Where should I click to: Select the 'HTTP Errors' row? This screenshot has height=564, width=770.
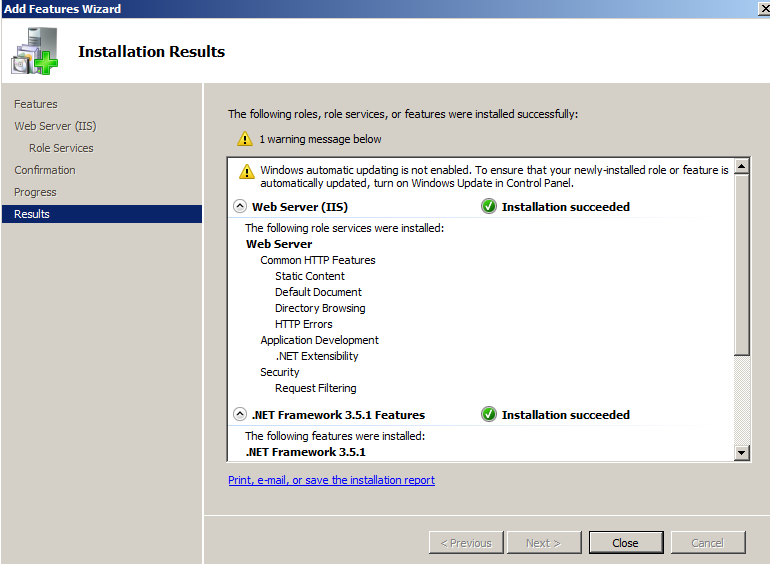click(303, 324)
